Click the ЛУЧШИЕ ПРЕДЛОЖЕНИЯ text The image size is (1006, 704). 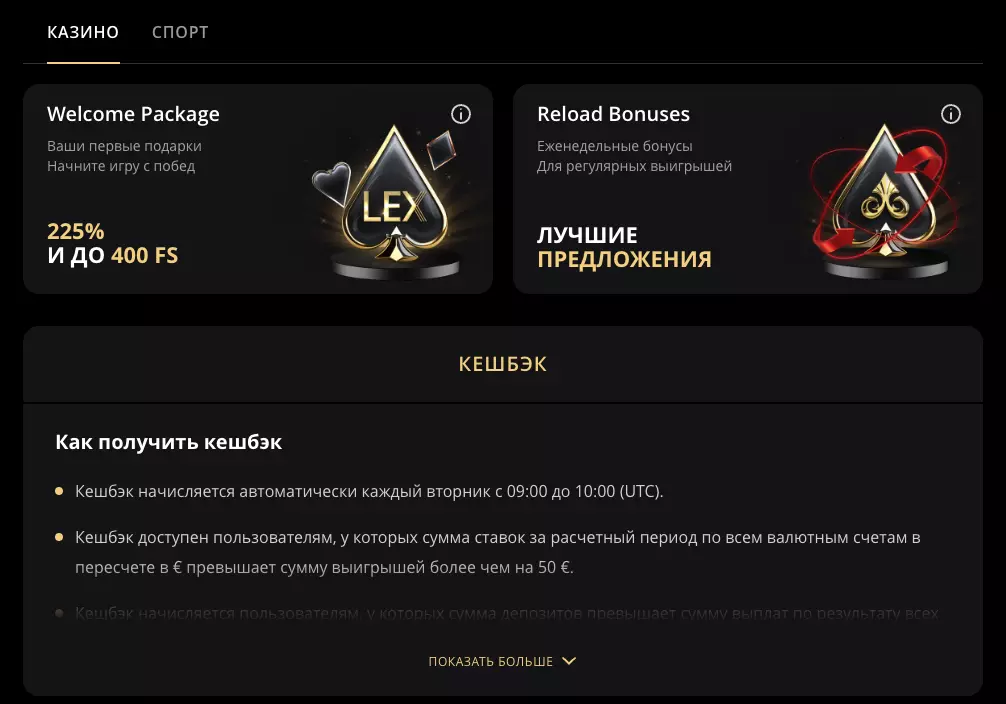[623, 247]
